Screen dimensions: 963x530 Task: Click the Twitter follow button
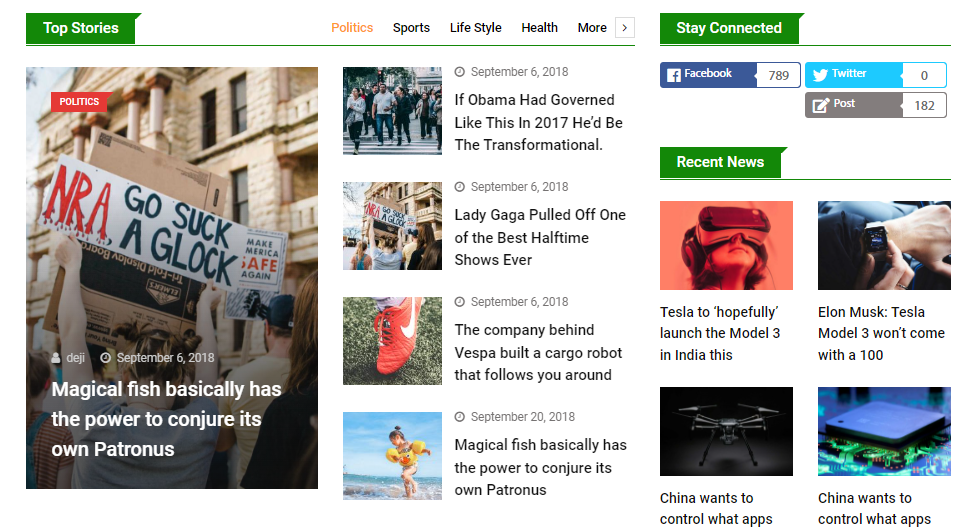pos(876,75)
